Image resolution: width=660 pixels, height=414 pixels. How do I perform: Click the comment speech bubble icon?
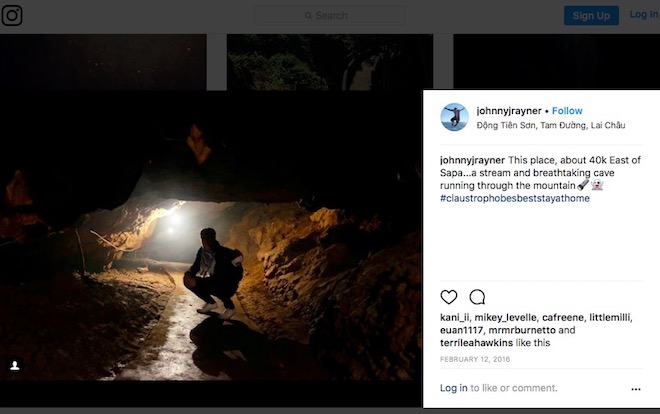477,297
